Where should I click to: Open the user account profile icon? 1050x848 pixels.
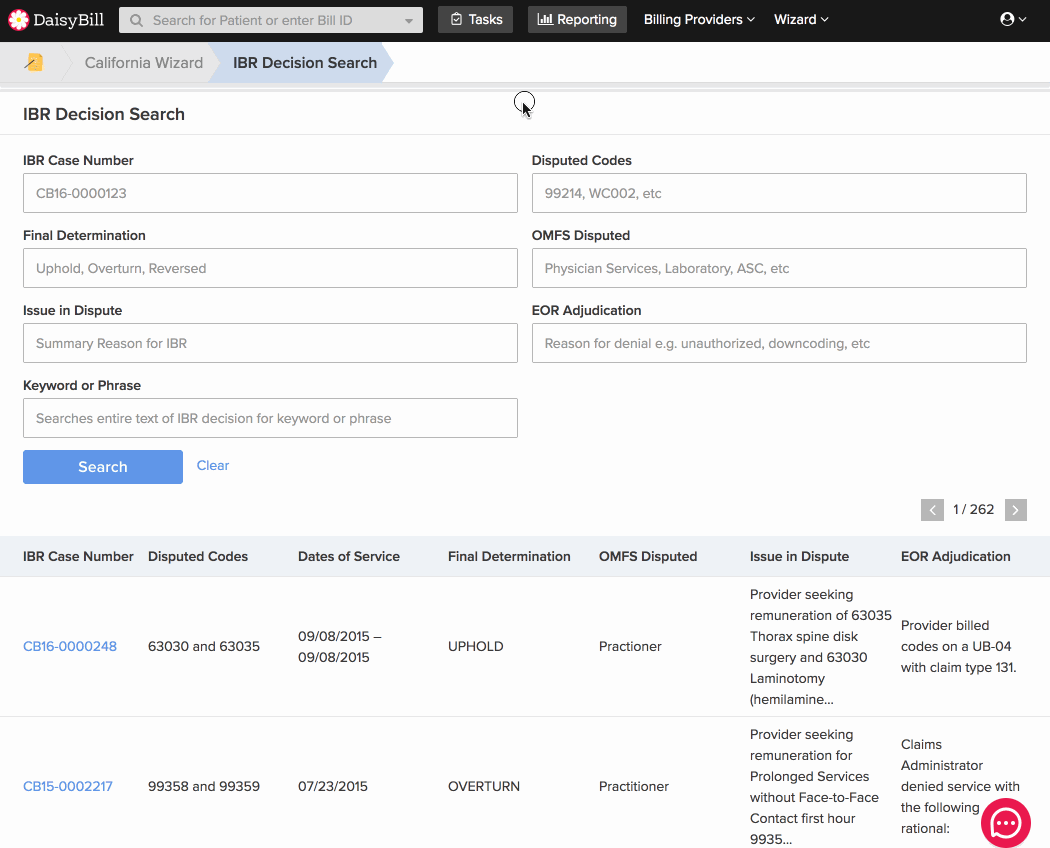click(1012, 19)
